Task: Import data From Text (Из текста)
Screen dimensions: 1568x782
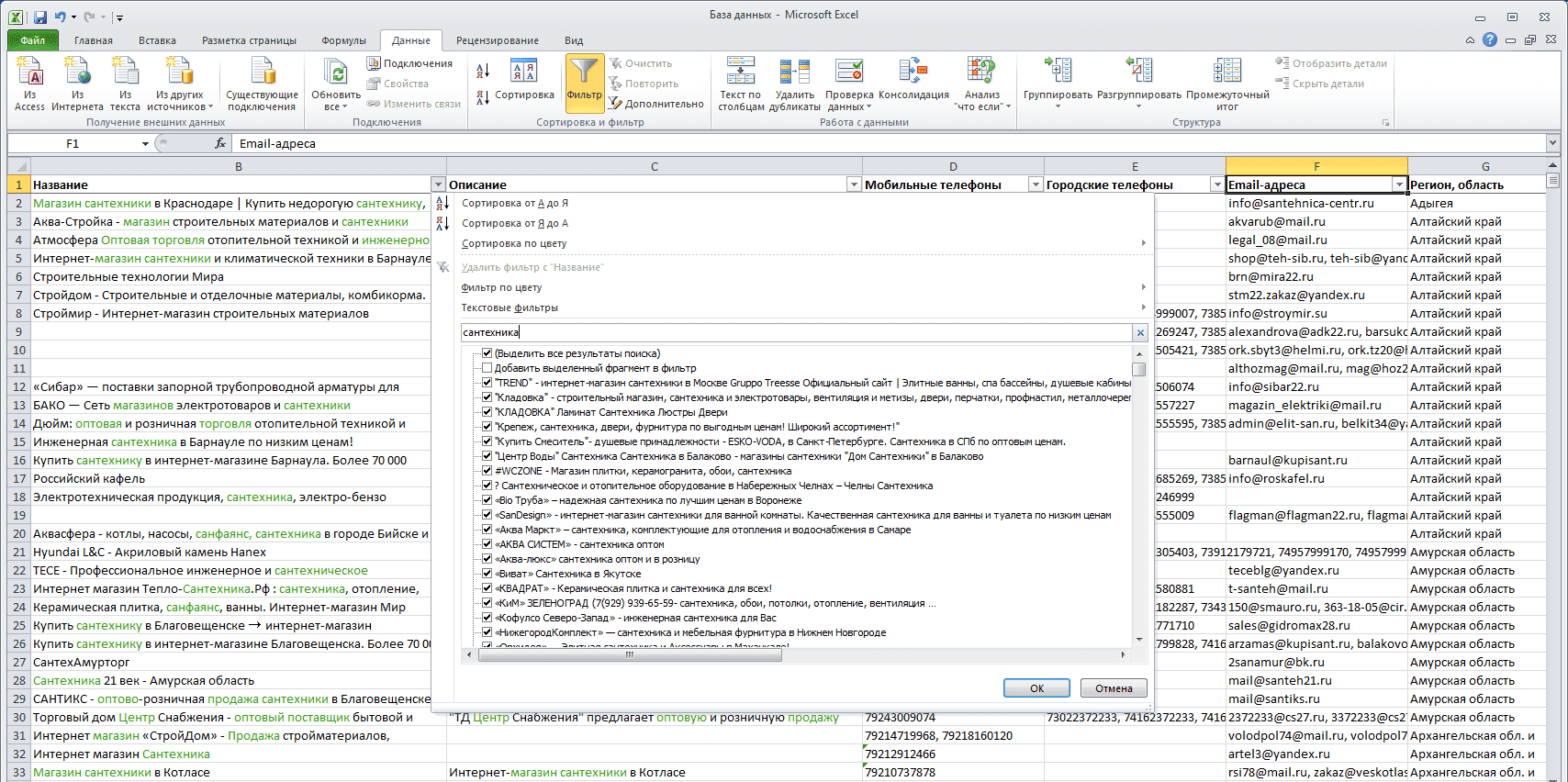Action: pos(125,84)
